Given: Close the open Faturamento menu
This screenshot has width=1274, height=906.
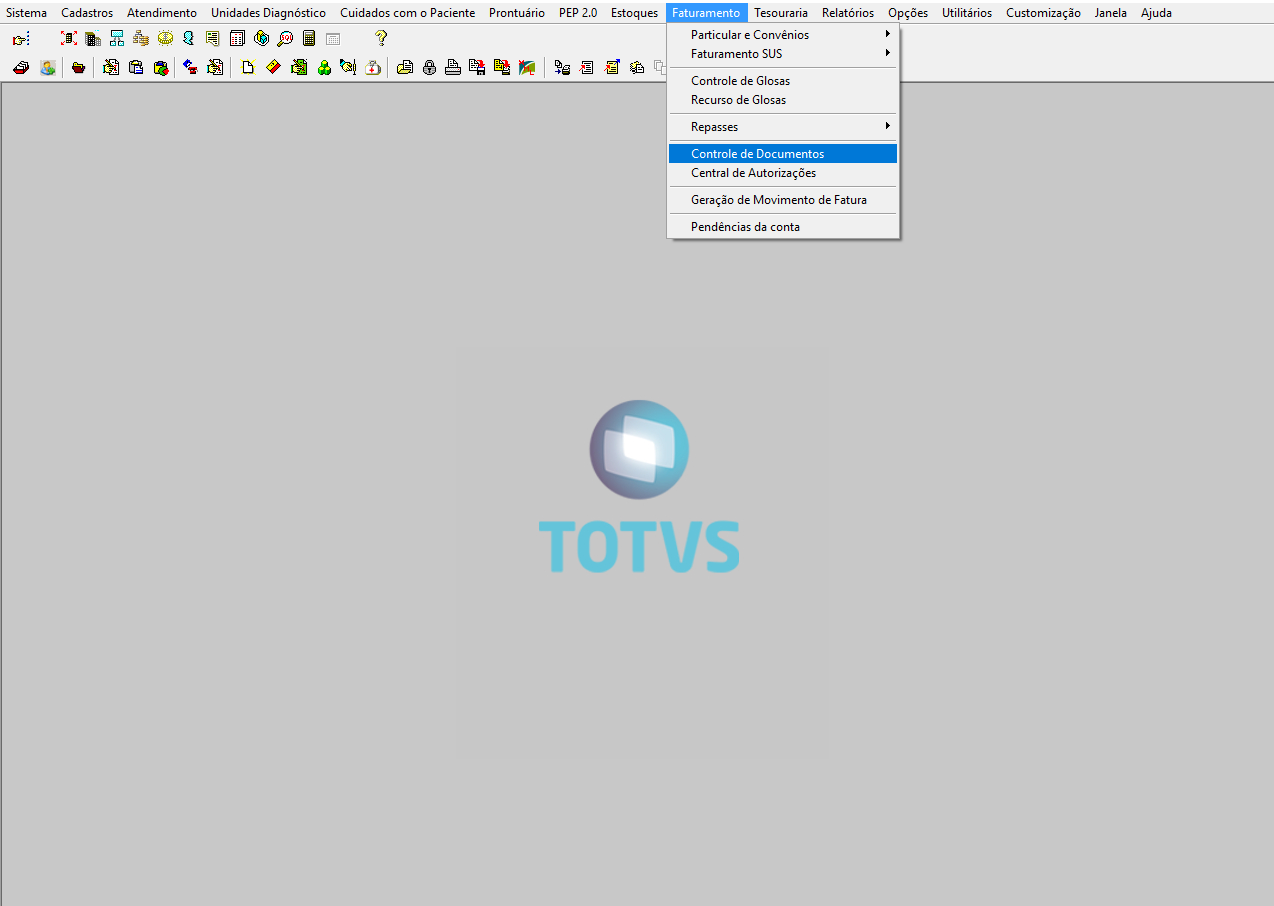Looking at the screenshot, I should pyautogui.click(x=707, y=13).
